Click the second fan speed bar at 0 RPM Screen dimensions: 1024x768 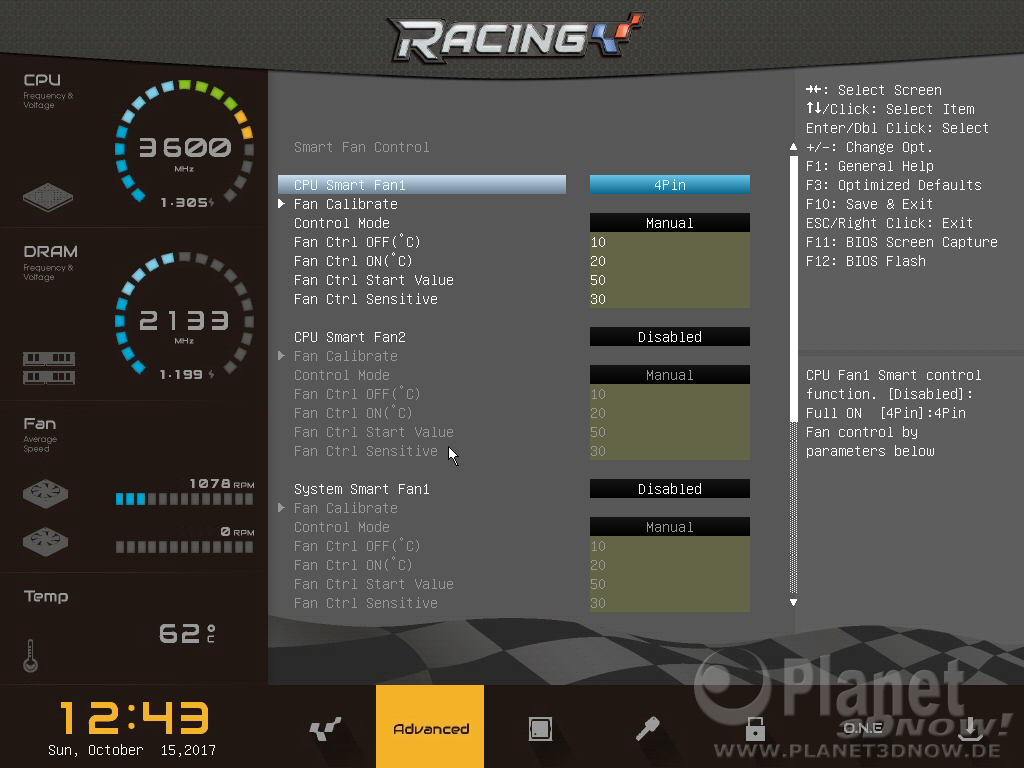point(184,547)
